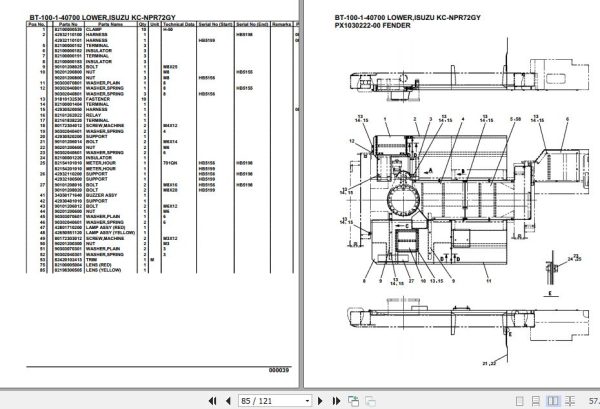Viewport: 600px width, 409px height.
Task: Click the Remarks column header
Action: (281, 24)
